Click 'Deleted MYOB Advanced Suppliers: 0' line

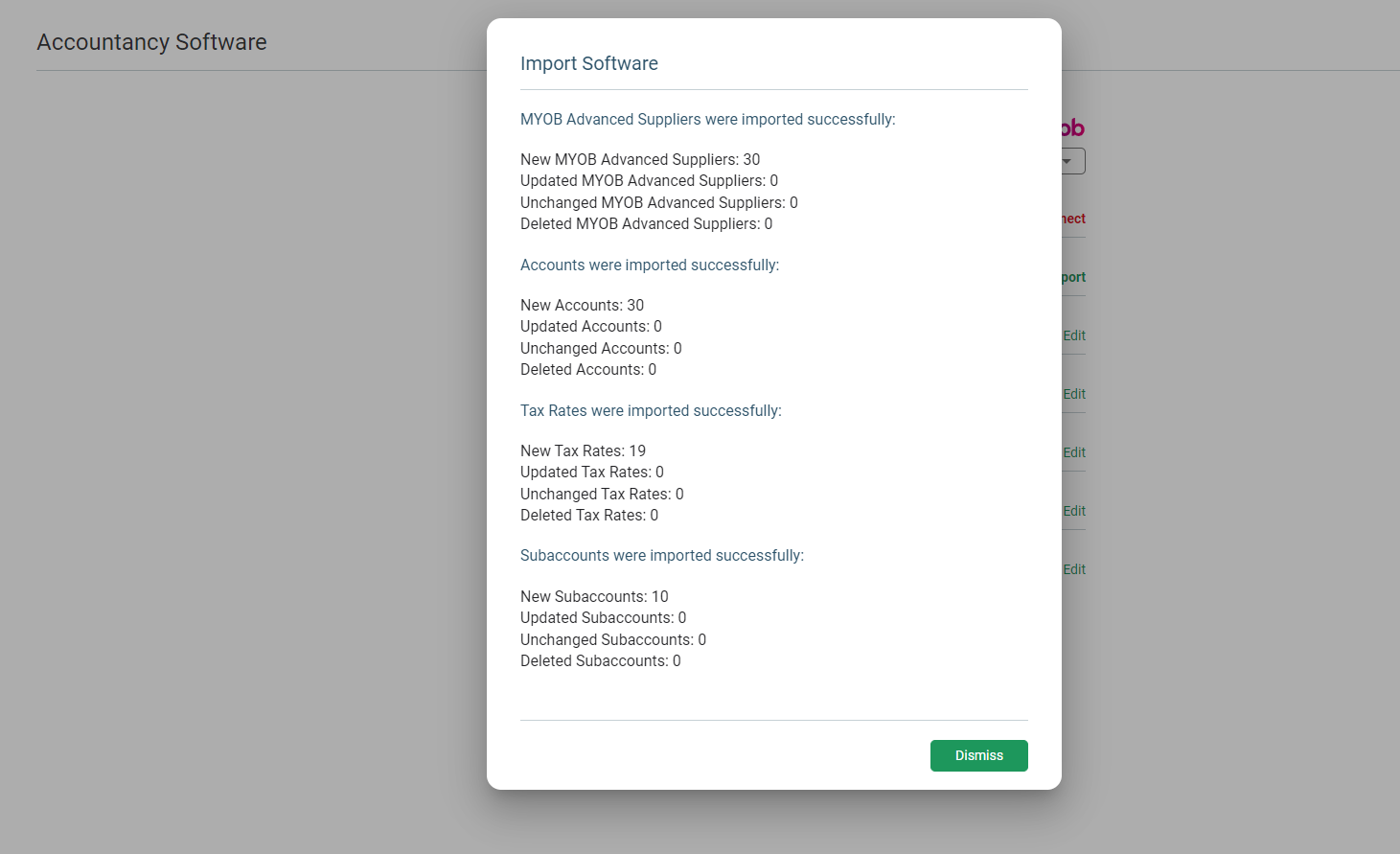point(646,223)
